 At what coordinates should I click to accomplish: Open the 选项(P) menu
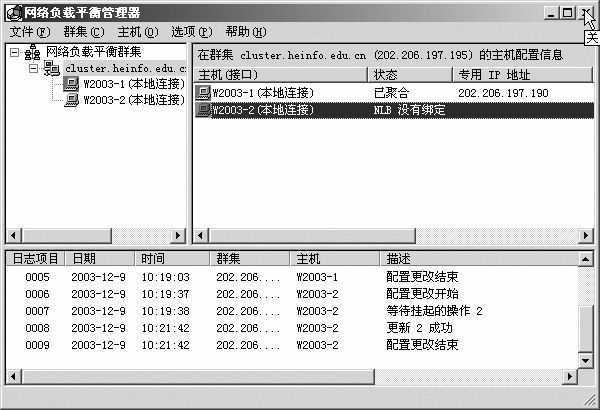tap(191, 32)
